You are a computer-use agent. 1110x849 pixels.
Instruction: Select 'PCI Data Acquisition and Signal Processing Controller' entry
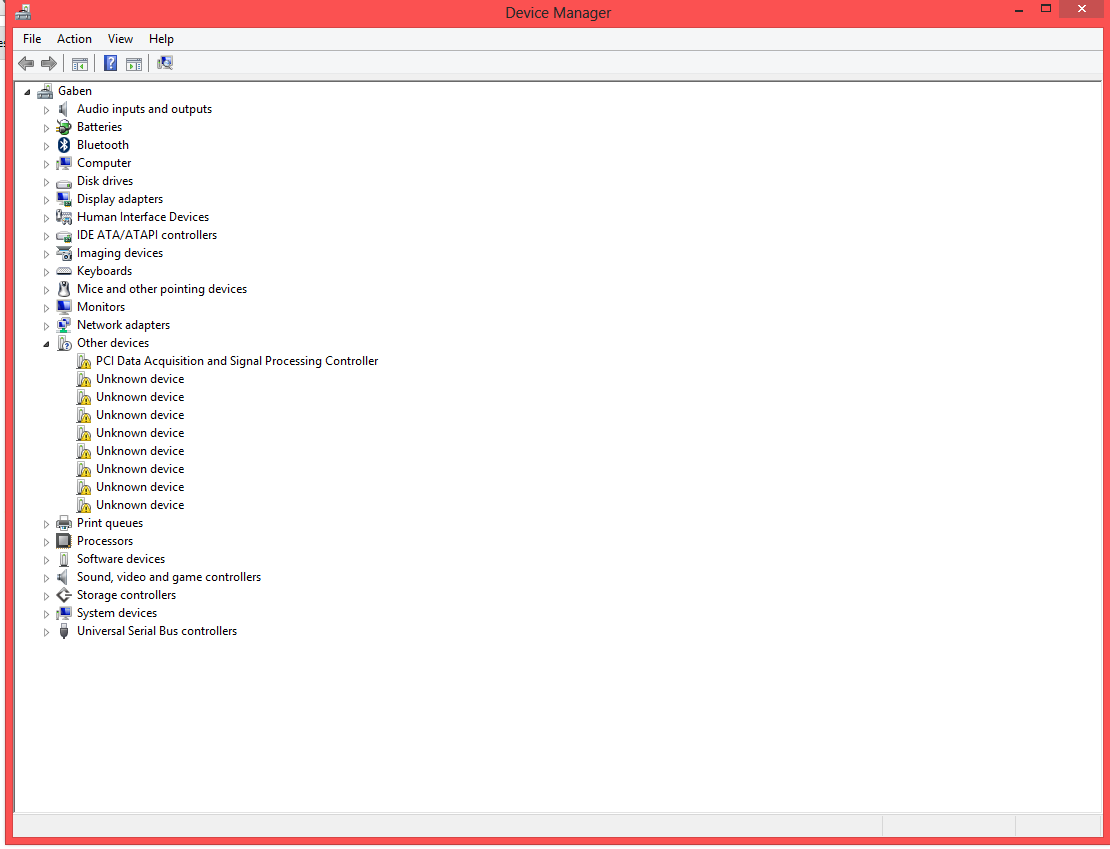(x=237, y=361)
